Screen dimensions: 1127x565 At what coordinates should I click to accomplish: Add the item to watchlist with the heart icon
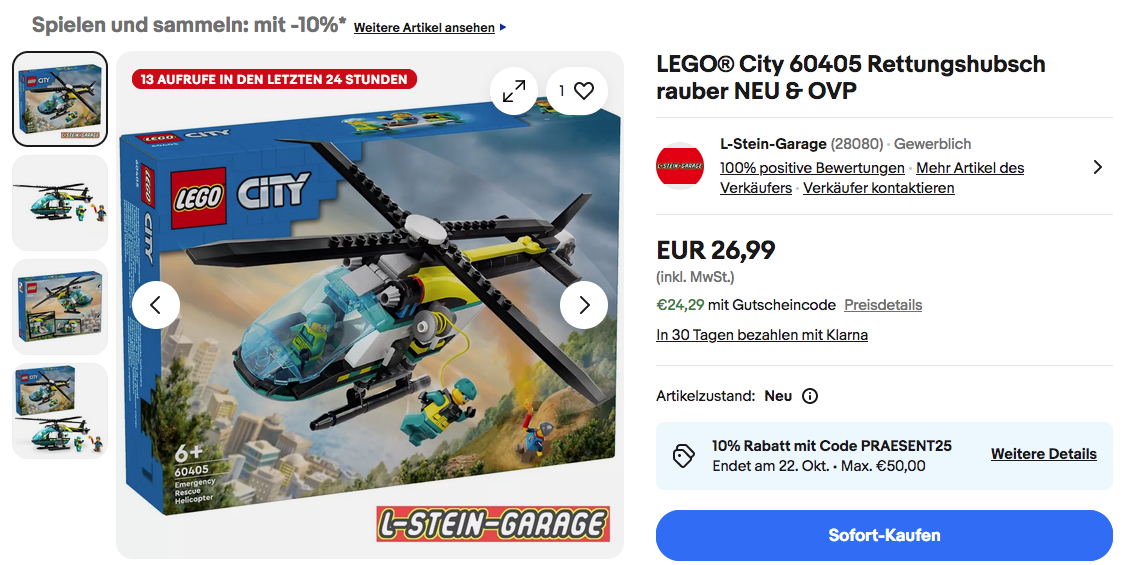click(x=576, y=91)
